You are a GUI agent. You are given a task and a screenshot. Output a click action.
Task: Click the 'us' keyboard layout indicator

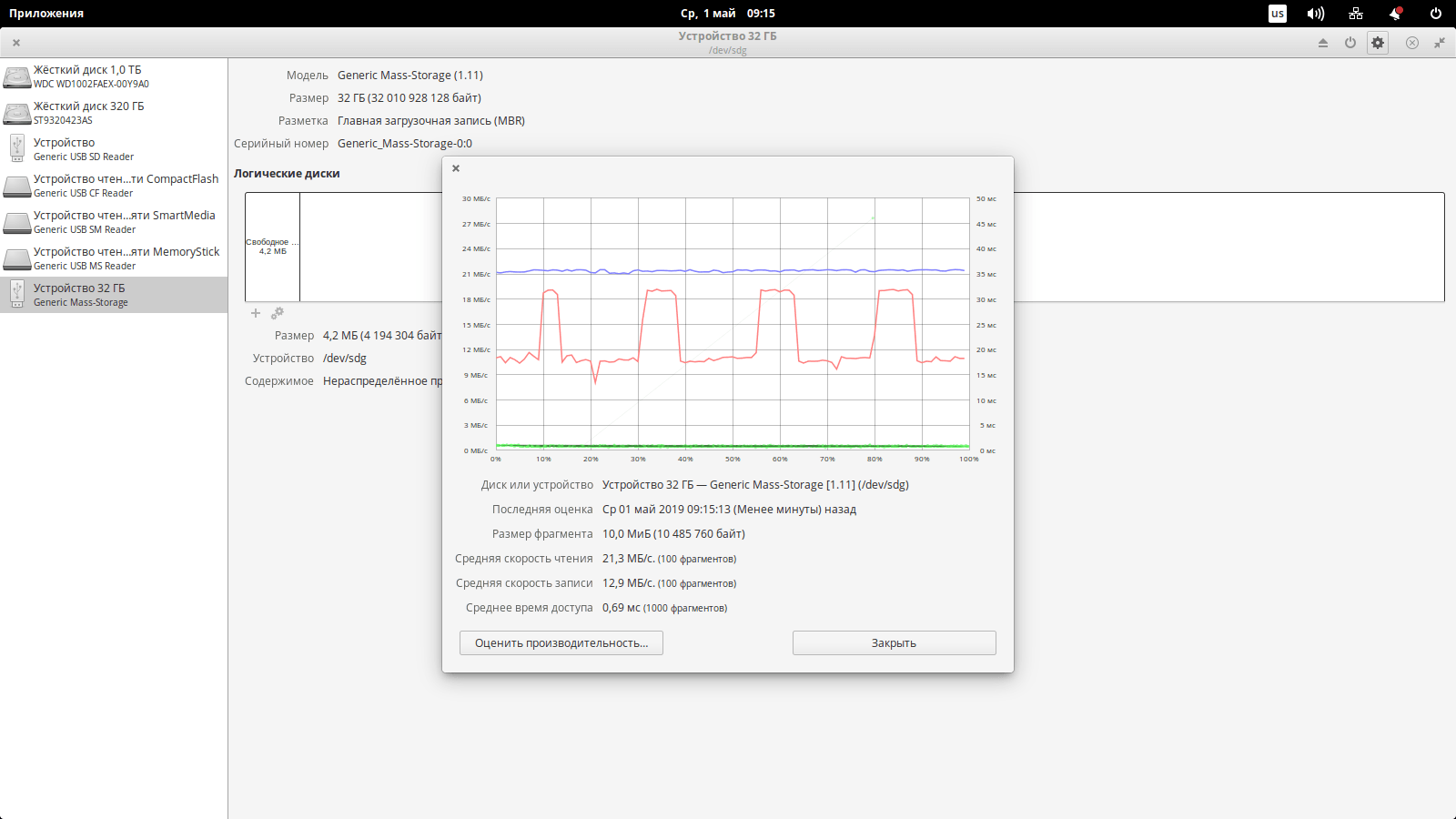pos(1278,14)
